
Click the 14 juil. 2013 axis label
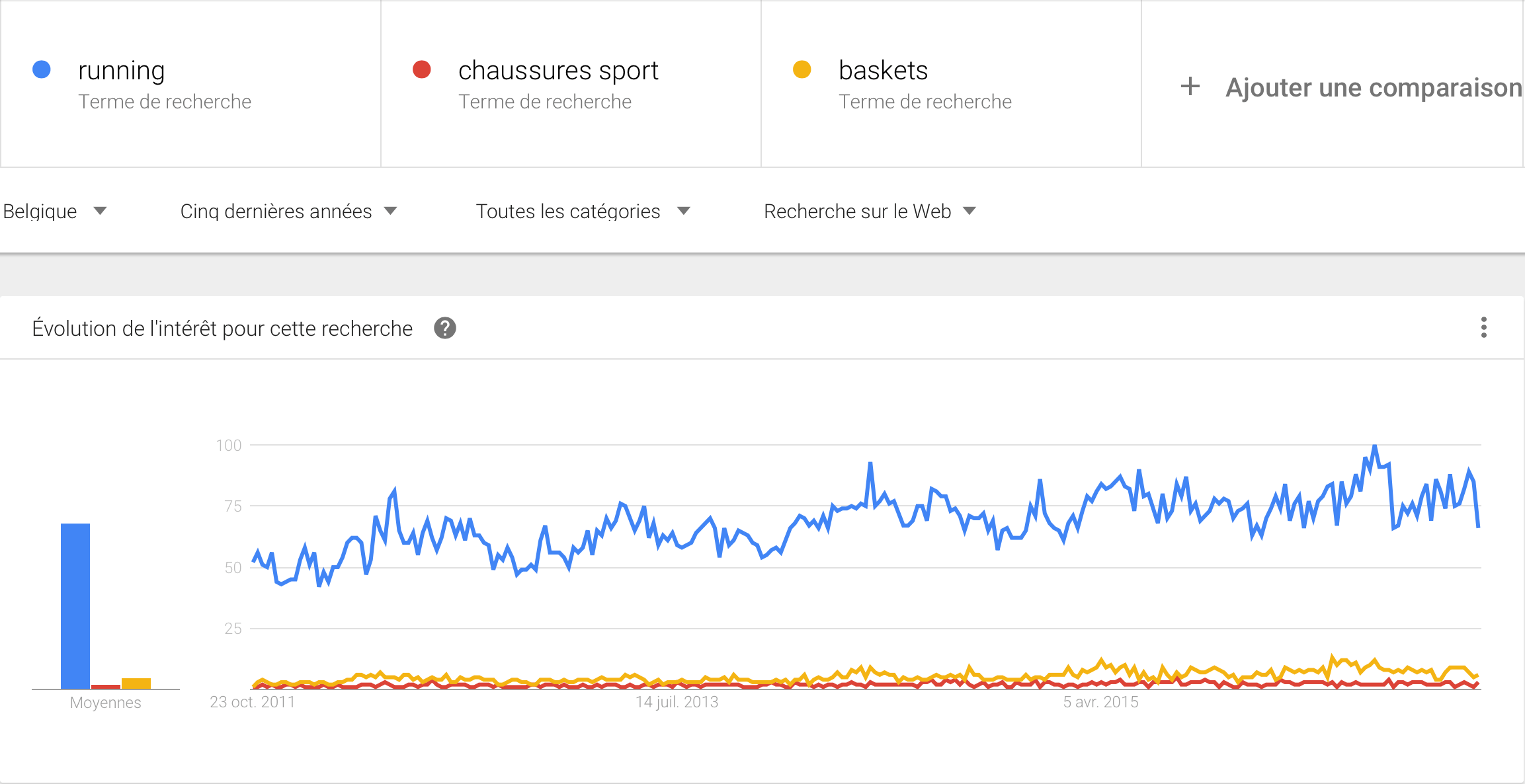coord(677,702)
